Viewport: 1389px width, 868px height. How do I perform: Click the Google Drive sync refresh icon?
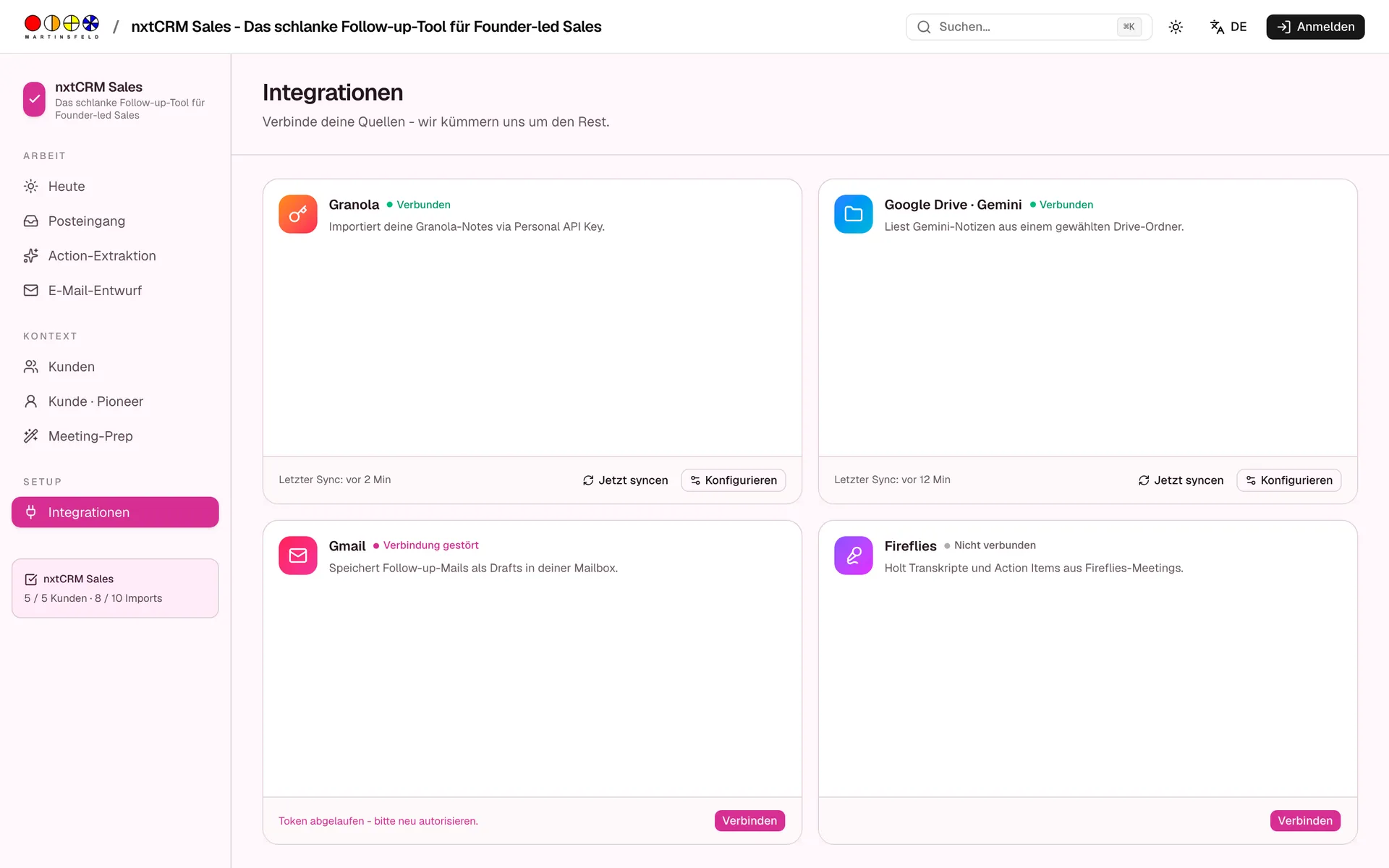pos(1144,480)
